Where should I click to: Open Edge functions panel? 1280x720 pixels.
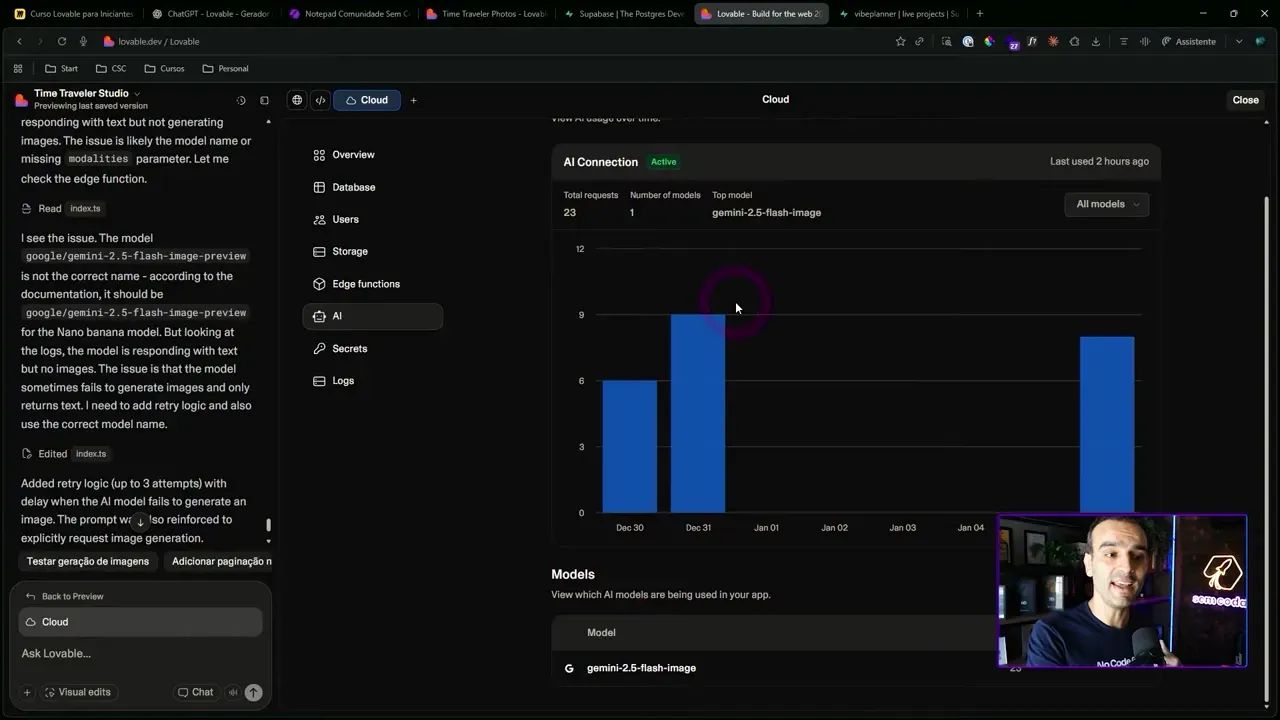(x=366, y=284)
